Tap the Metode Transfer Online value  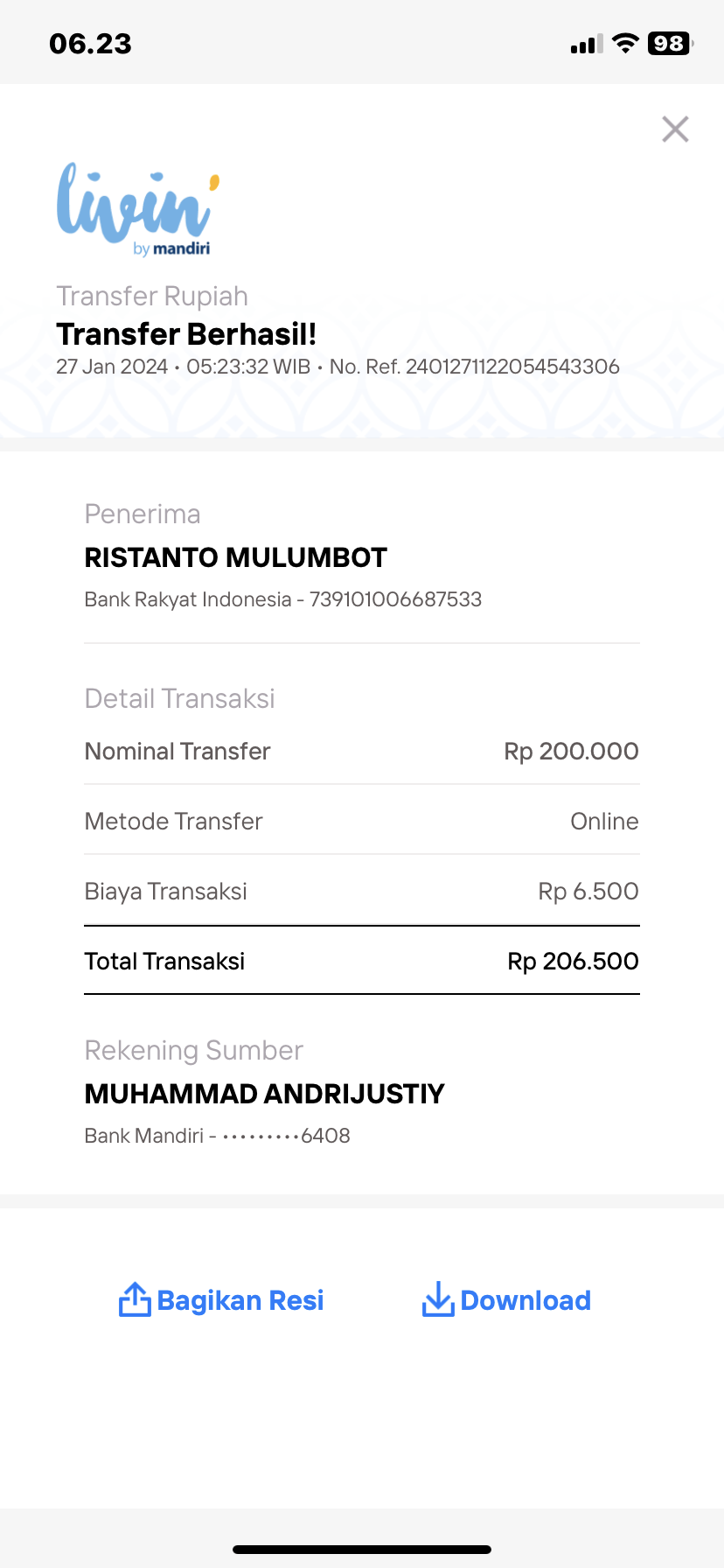point(604,822)
